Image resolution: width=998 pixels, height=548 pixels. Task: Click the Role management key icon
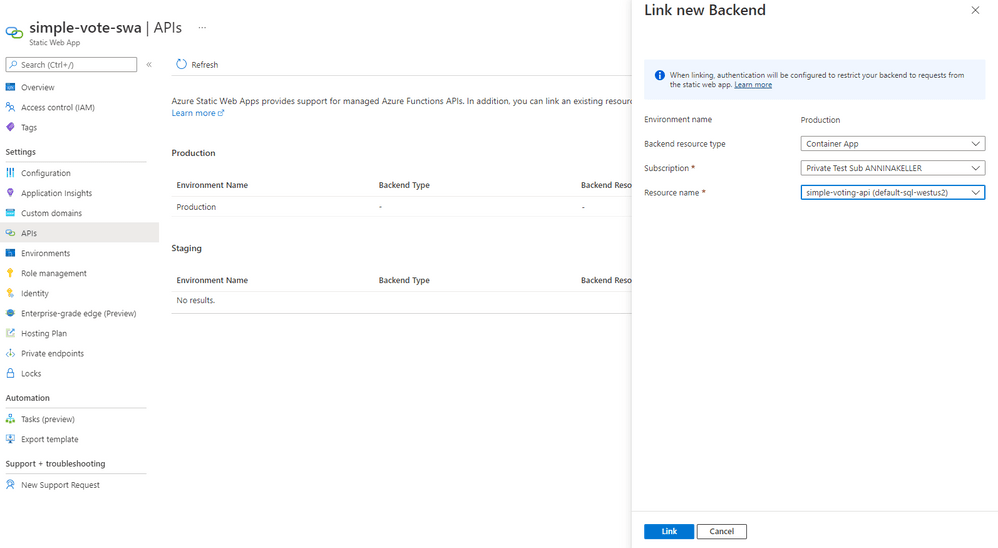10,273
